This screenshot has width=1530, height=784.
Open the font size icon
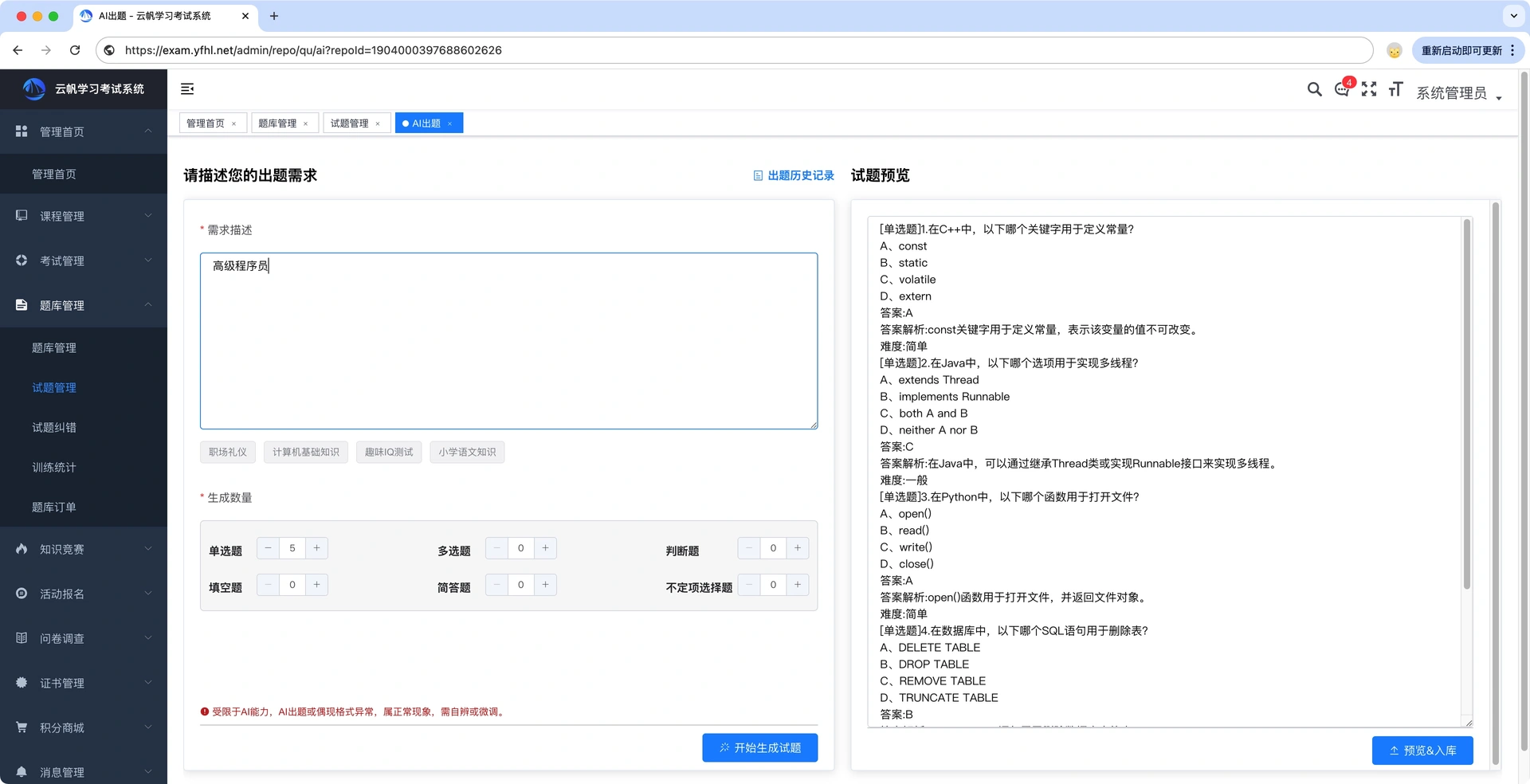(1395, 89)
